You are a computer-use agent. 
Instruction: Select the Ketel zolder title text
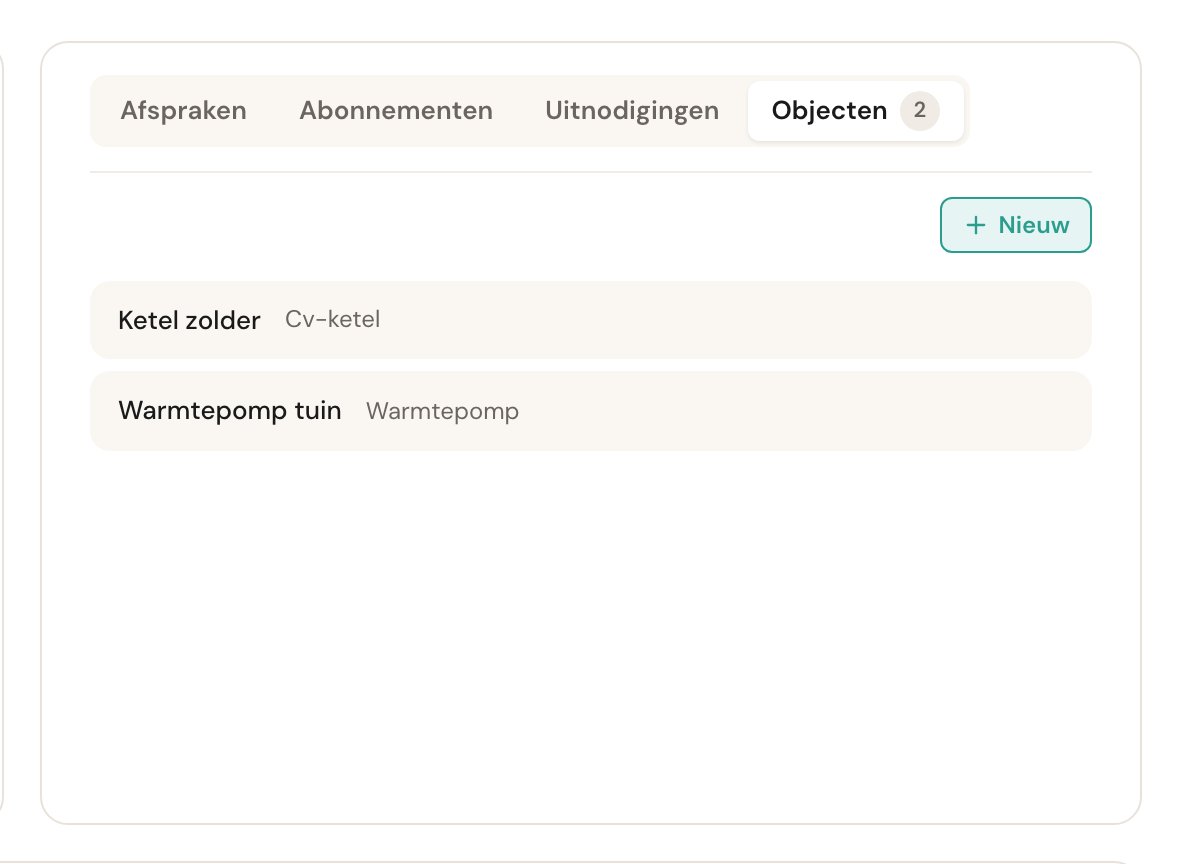[x=189, y=320]
